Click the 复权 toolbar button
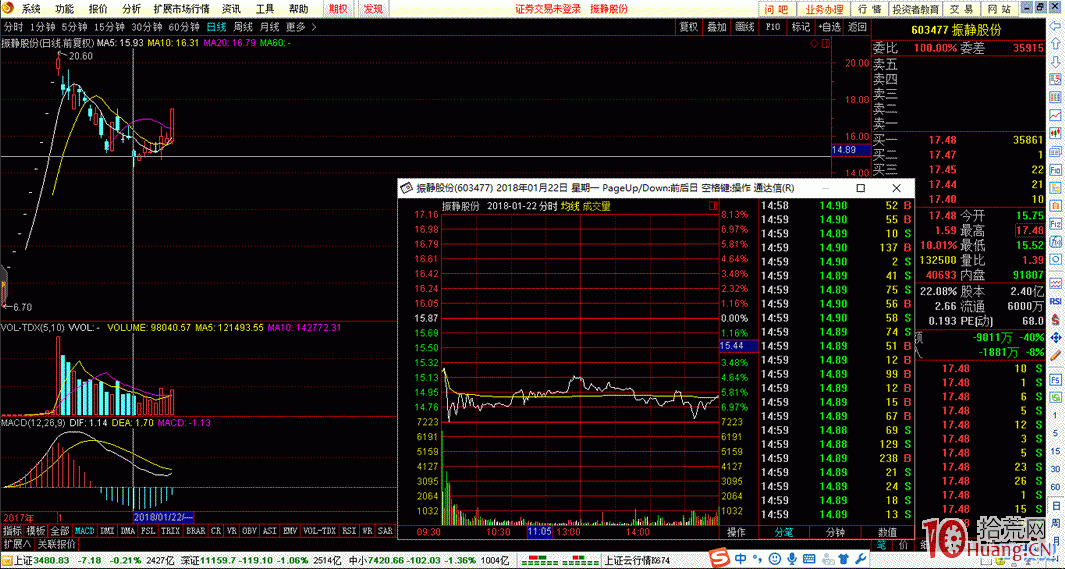Image resolution: width=1065 pixels, height=569 pixels. (689, 26)
